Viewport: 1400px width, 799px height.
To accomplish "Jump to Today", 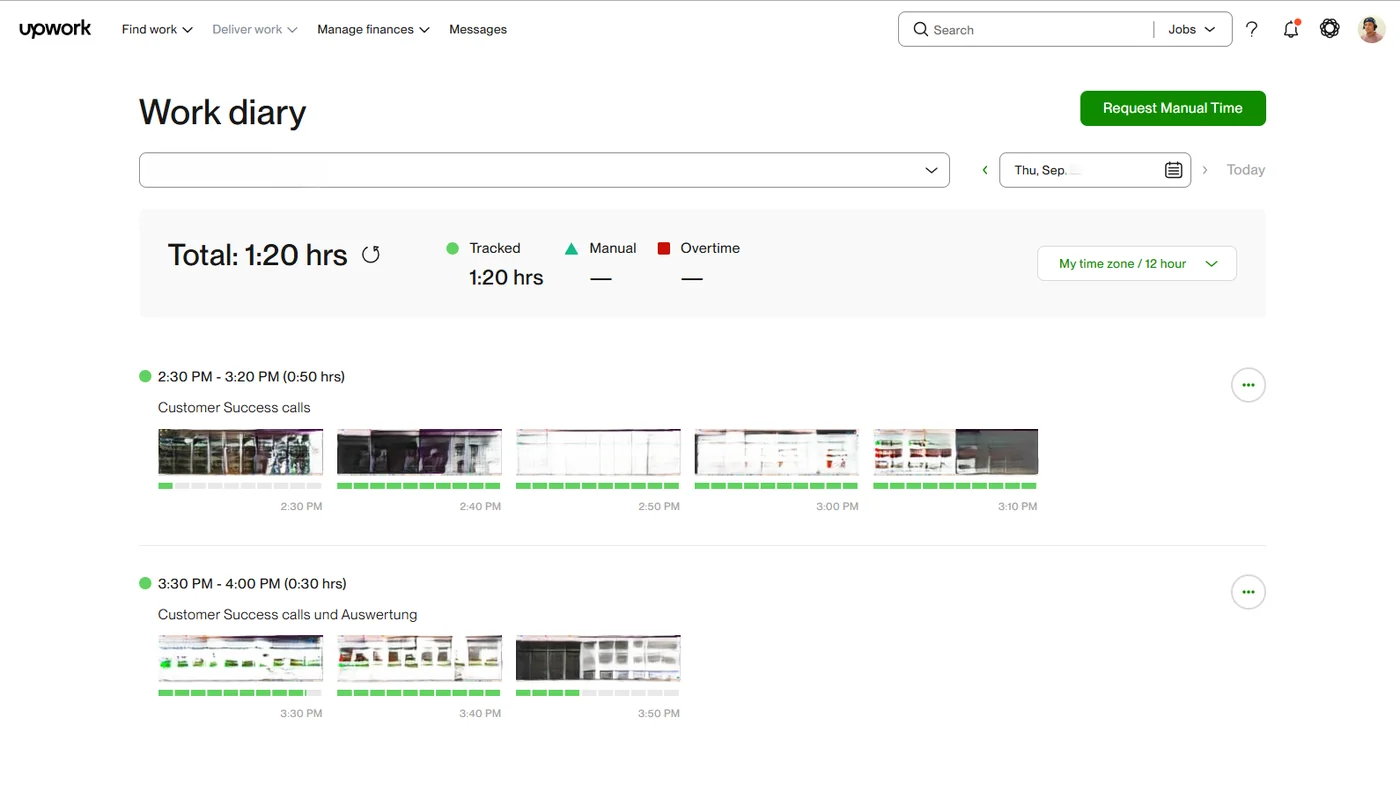I will (x=1246, y=170).
